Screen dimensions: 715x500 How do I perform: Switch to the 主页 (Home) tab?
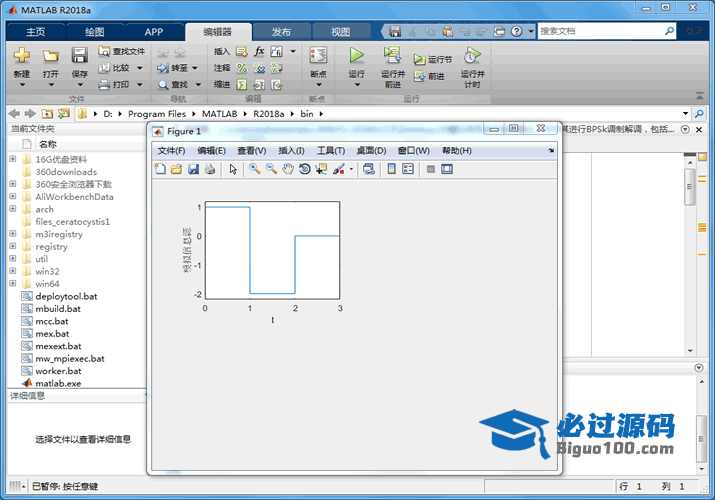36,32
